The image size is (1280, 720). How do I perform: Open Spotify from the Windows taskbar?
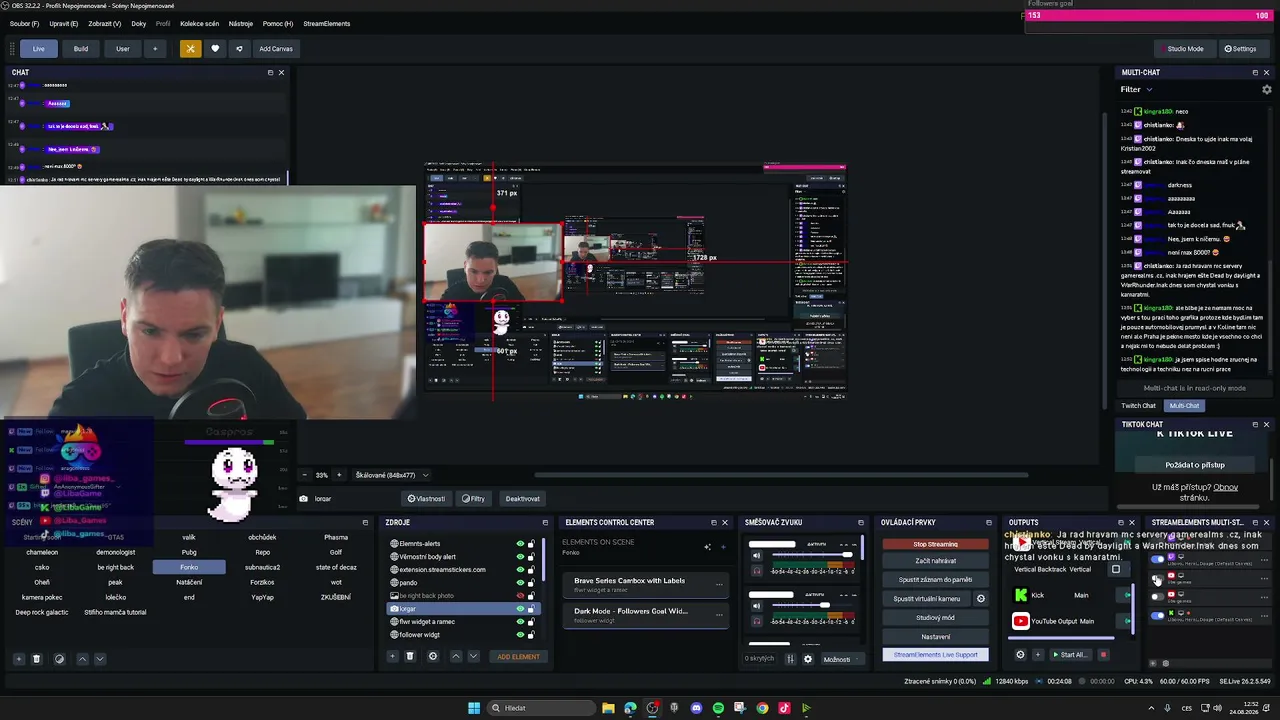718,708
